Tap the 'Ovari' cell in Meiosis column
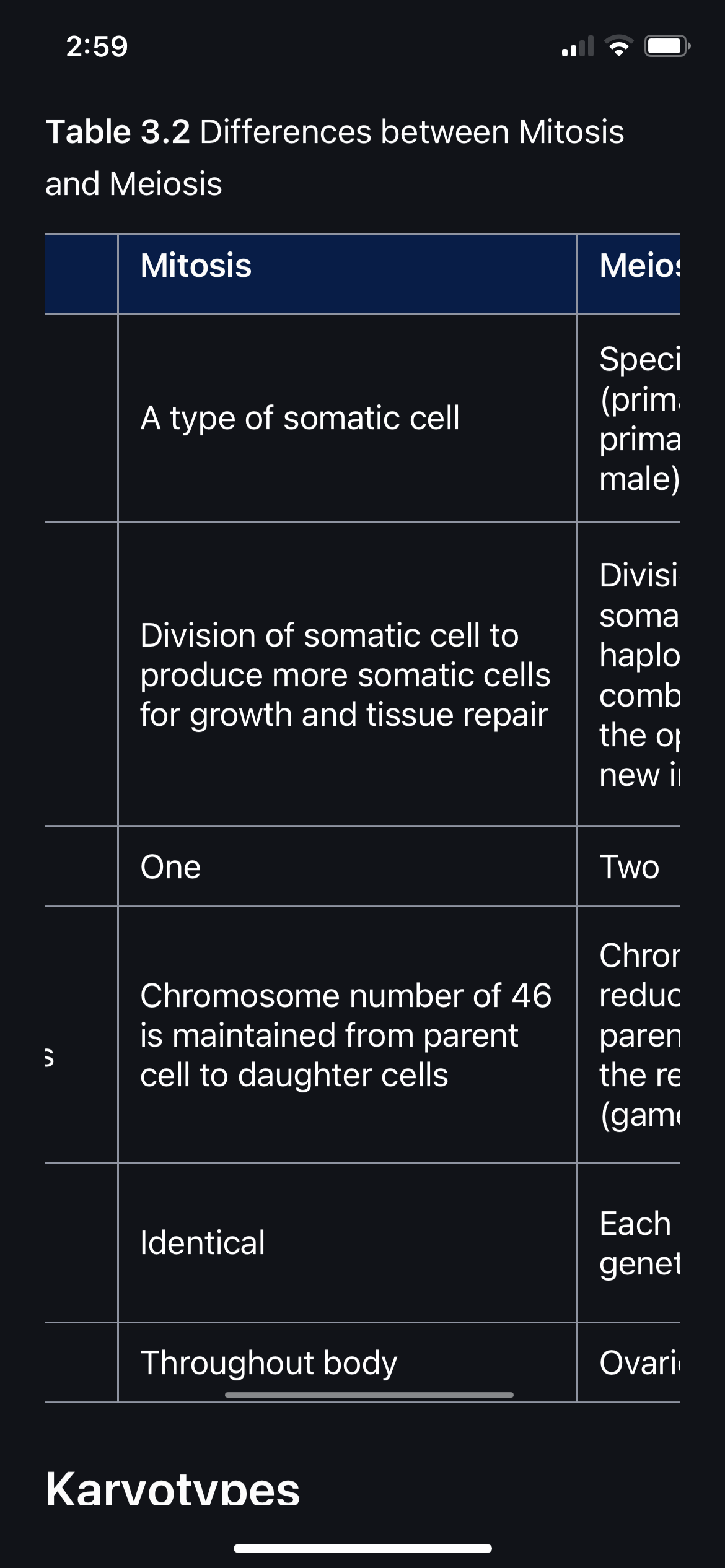 click(629, 1362)
